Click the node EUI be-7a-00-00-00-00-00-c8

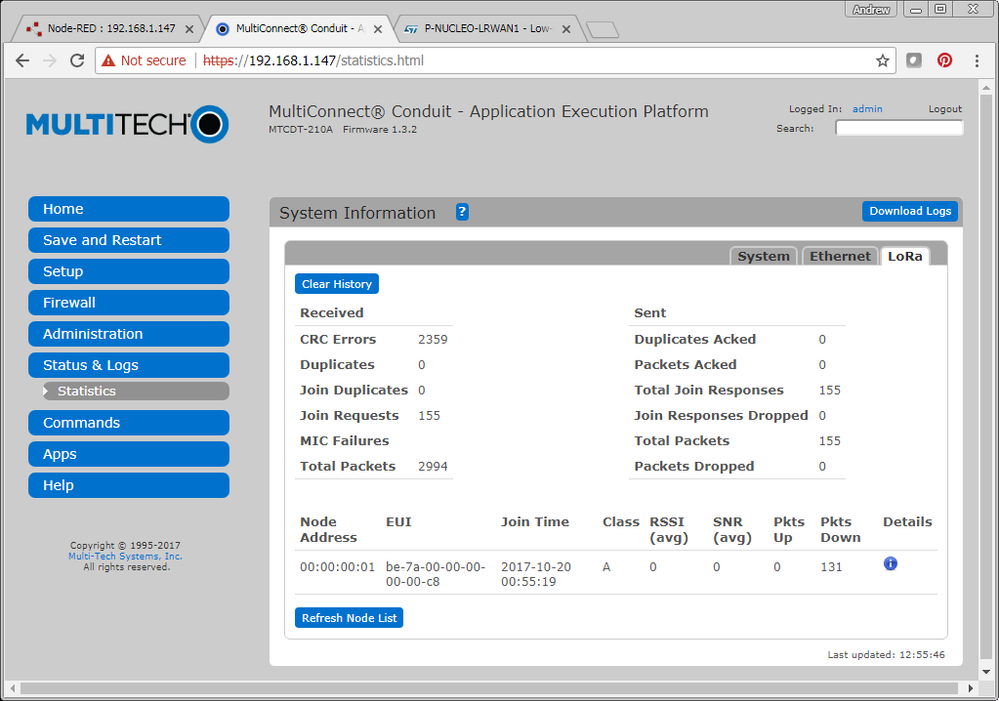point(436,574)
